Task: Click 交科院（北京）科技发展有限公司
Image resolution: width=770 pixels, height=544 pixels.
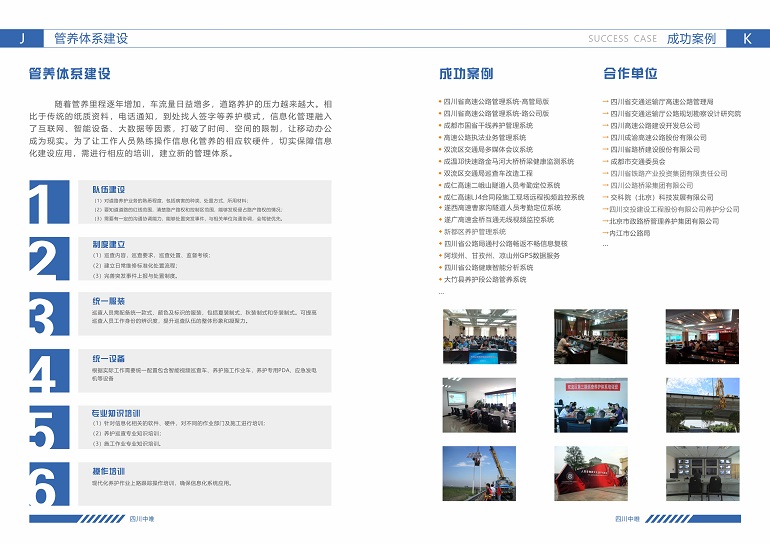Action: point(662,197)
